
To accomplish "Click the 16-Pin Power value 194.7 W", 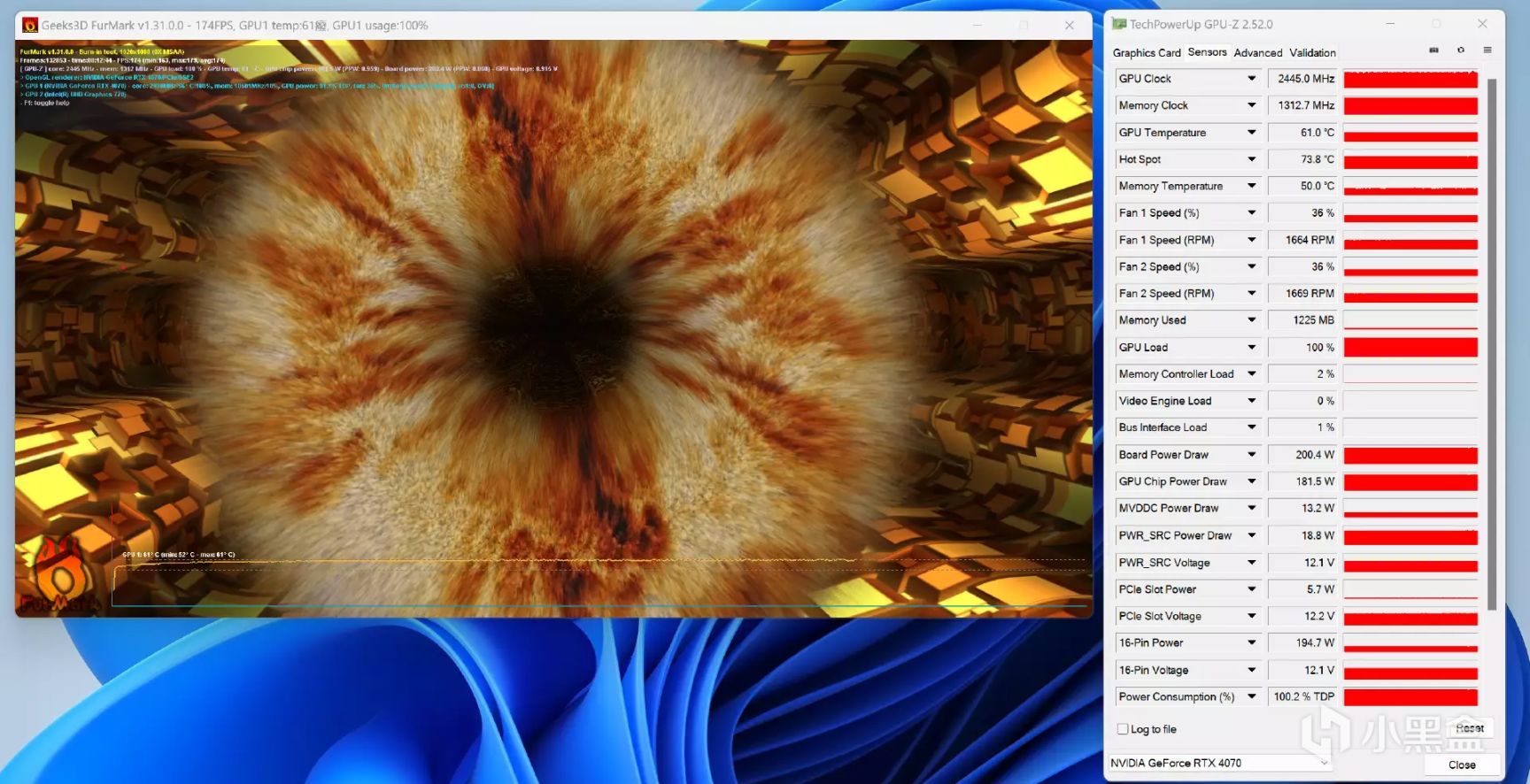I will tap(1302, 642).
